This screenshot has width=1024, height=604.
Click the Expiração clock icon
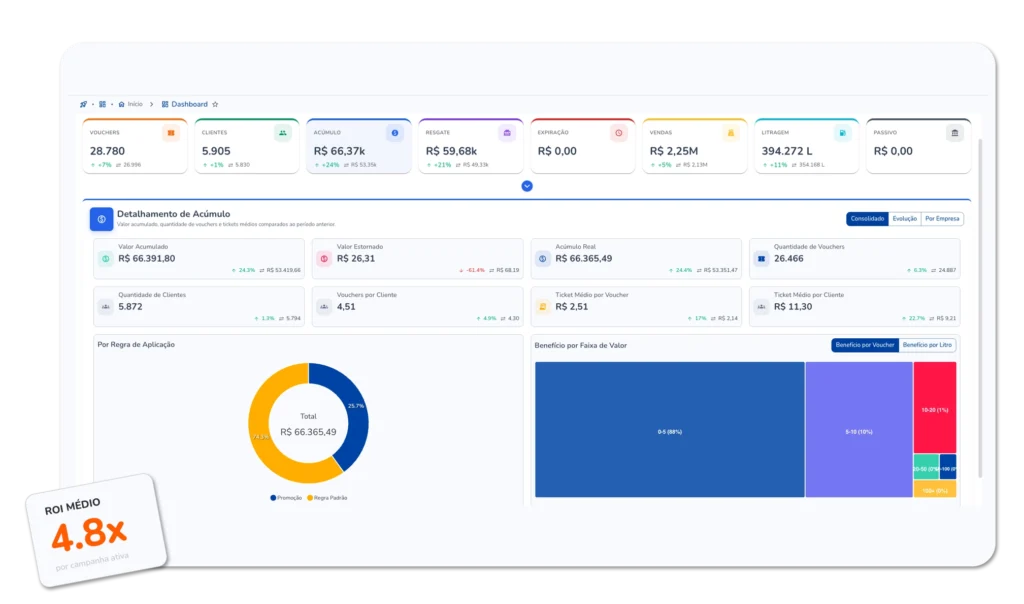(x=619, y=133)
